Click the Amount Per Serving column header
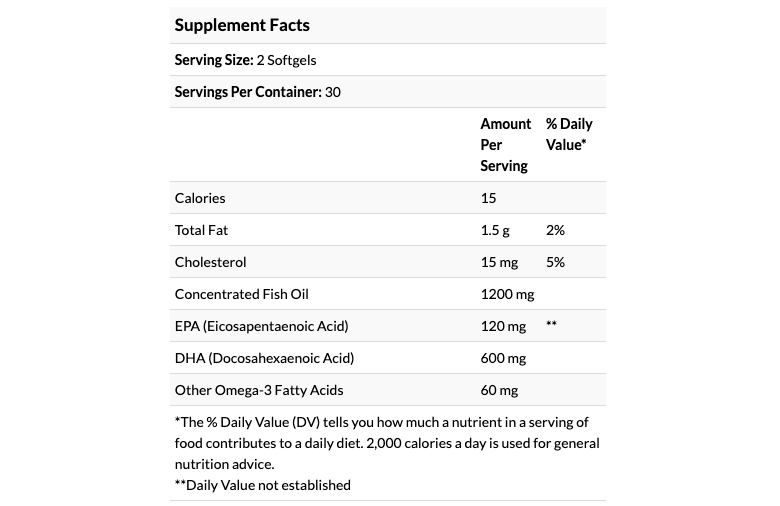Screen dimensions: 780x506 tap(505, 145)
